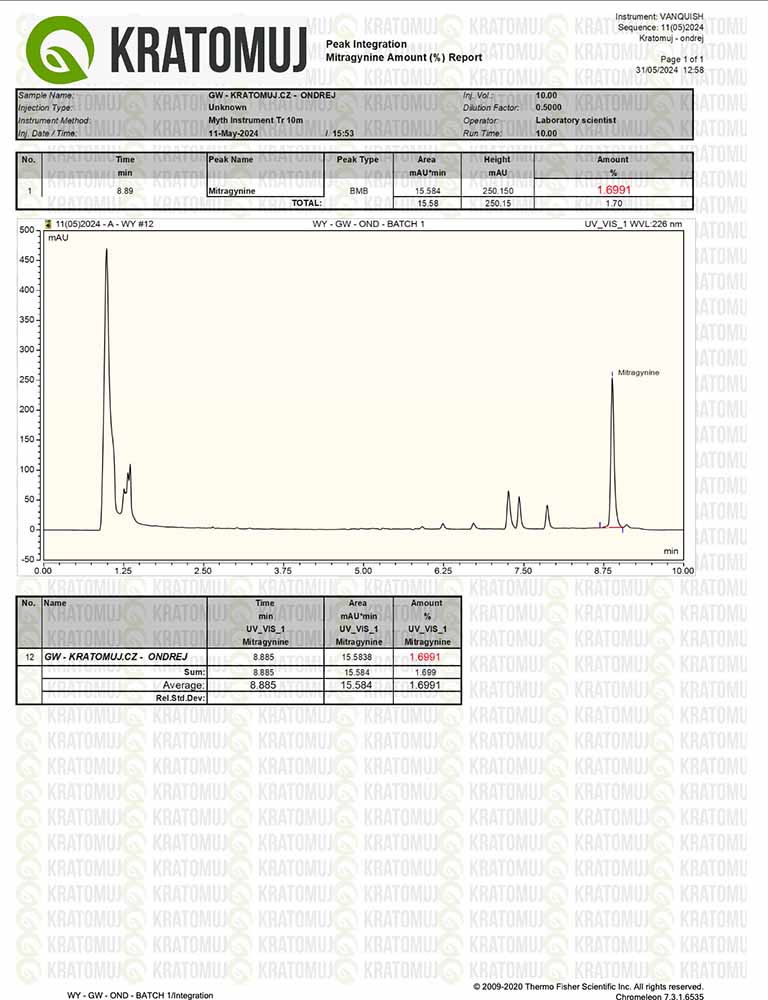Select area '15.5838' in summary row 12
The height and width of the screenshot is (1000, 768).
[357, 657]
